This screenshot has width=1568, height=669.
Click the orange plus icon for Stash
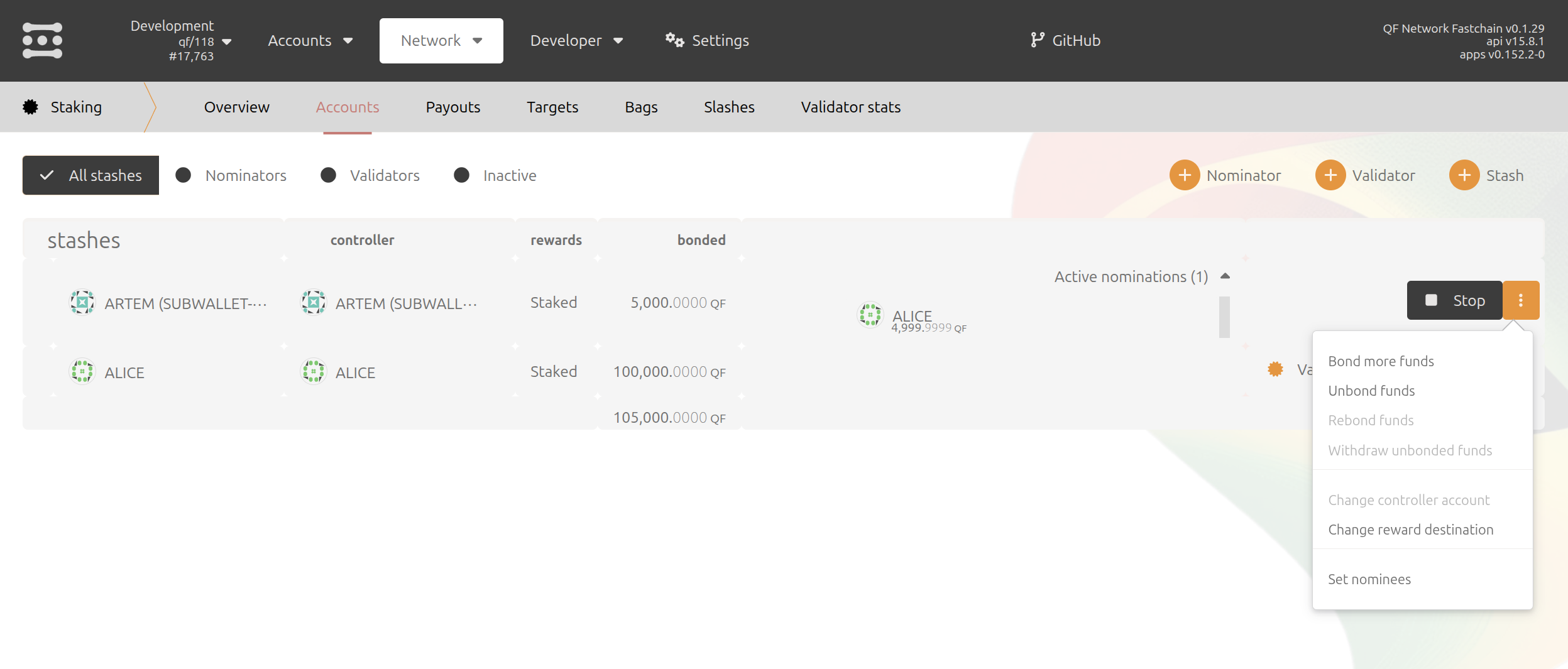point(1464,175)
